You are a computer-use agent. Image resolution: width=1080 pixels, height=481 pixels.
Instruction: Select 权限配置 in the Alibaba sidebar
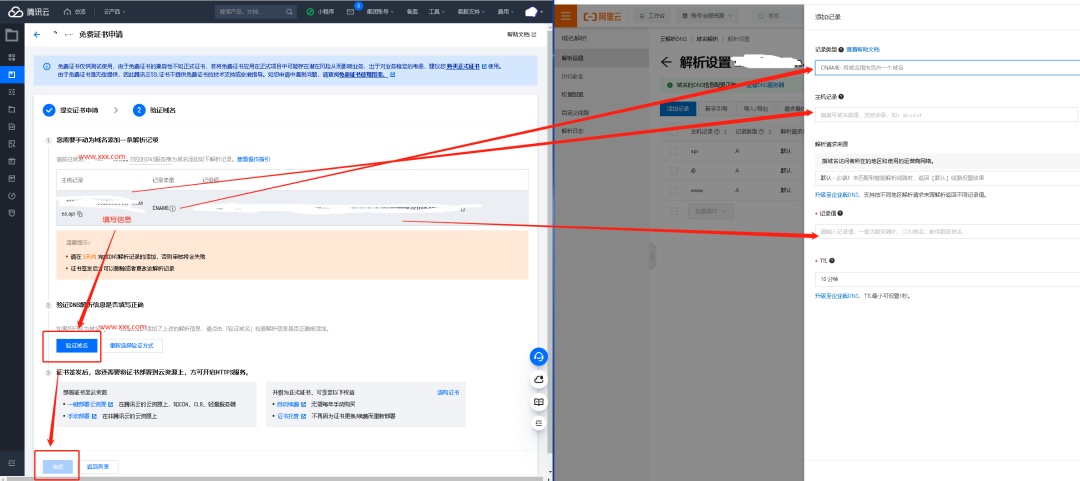[572, 94]
